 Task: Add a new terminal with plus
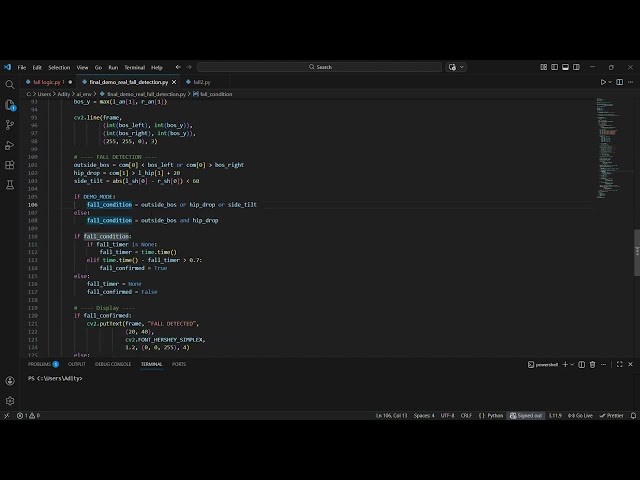click(565, 364)
